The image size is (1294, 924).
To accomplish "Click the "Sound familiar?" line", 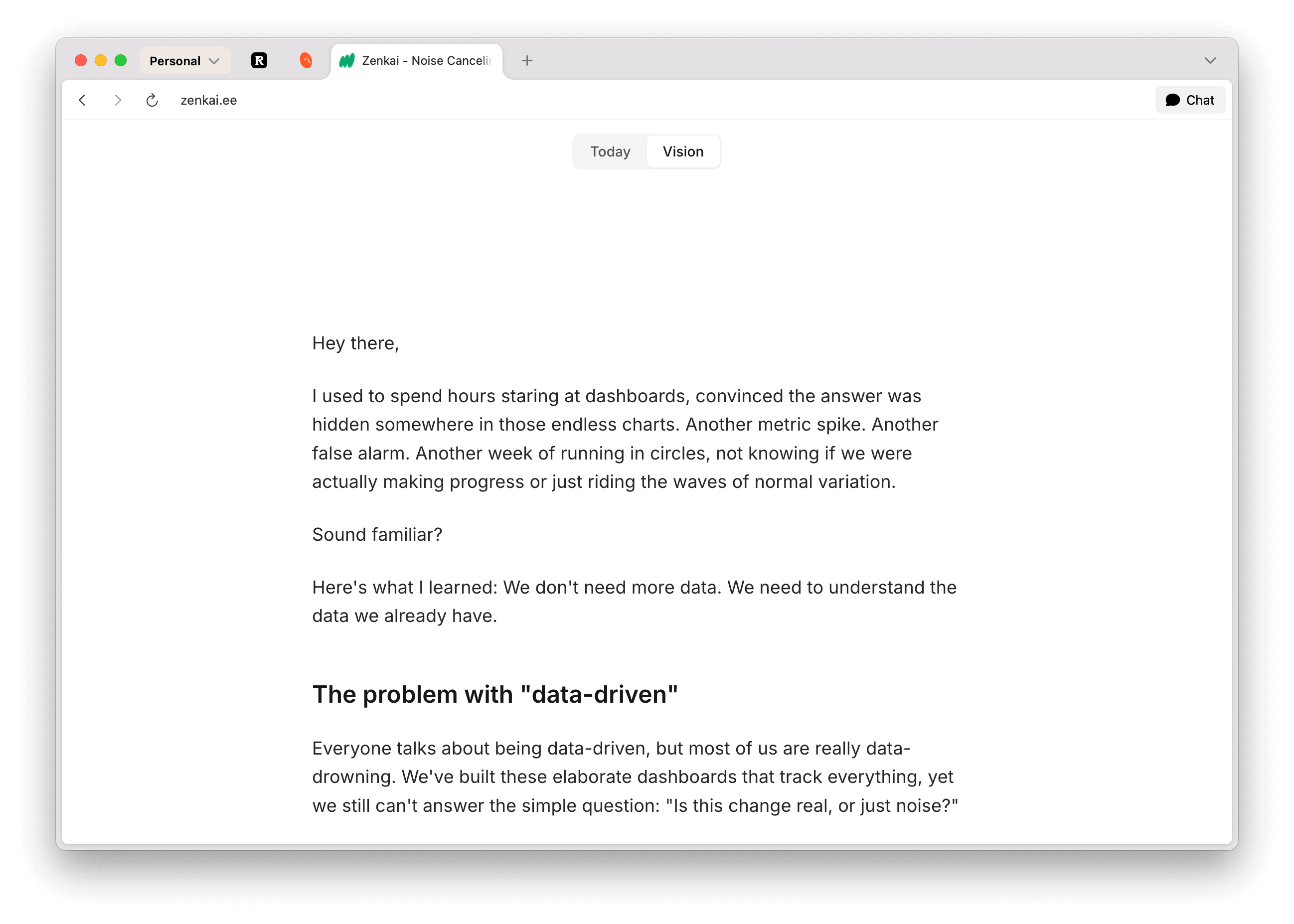I will 377,534.
